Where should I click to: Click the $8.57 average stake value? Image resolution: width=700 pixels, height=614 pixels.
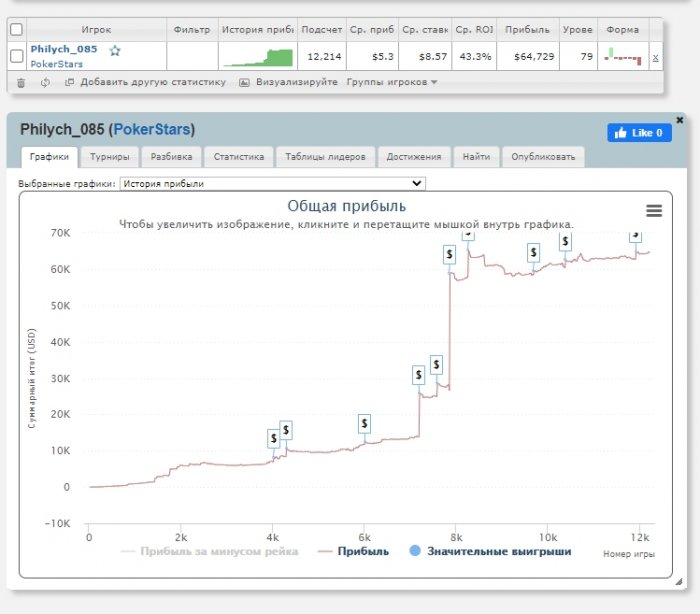point(433,57)
